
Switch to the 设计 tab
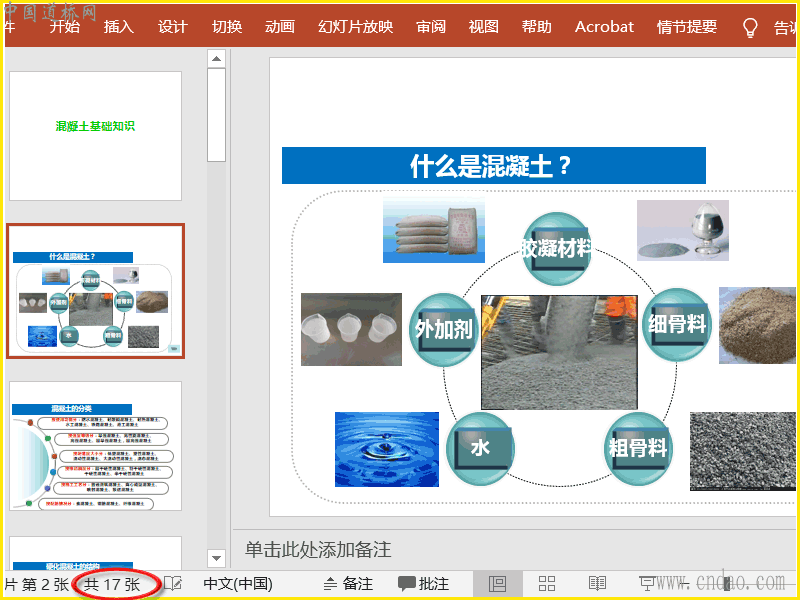point(173,27)
